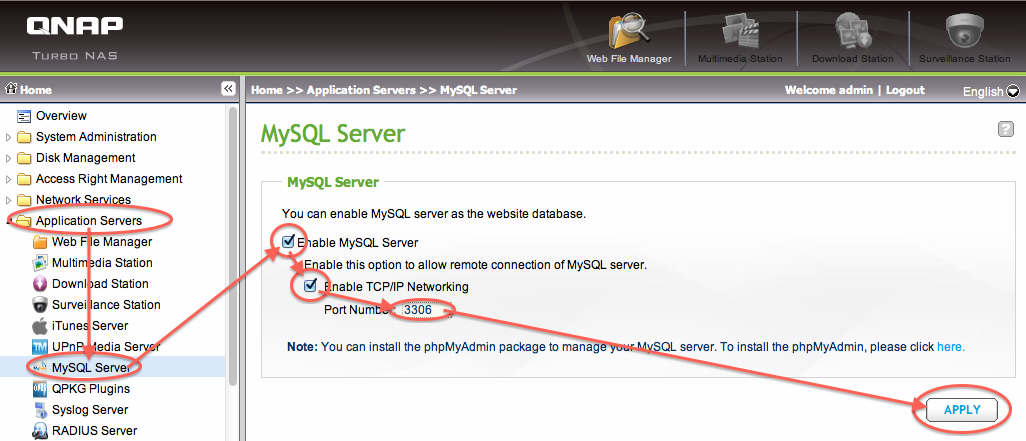This screenshot has width=1026, height=441.
Task: Collapse the sidebar with double-arrow button
Action: click(x=228, y=89)
